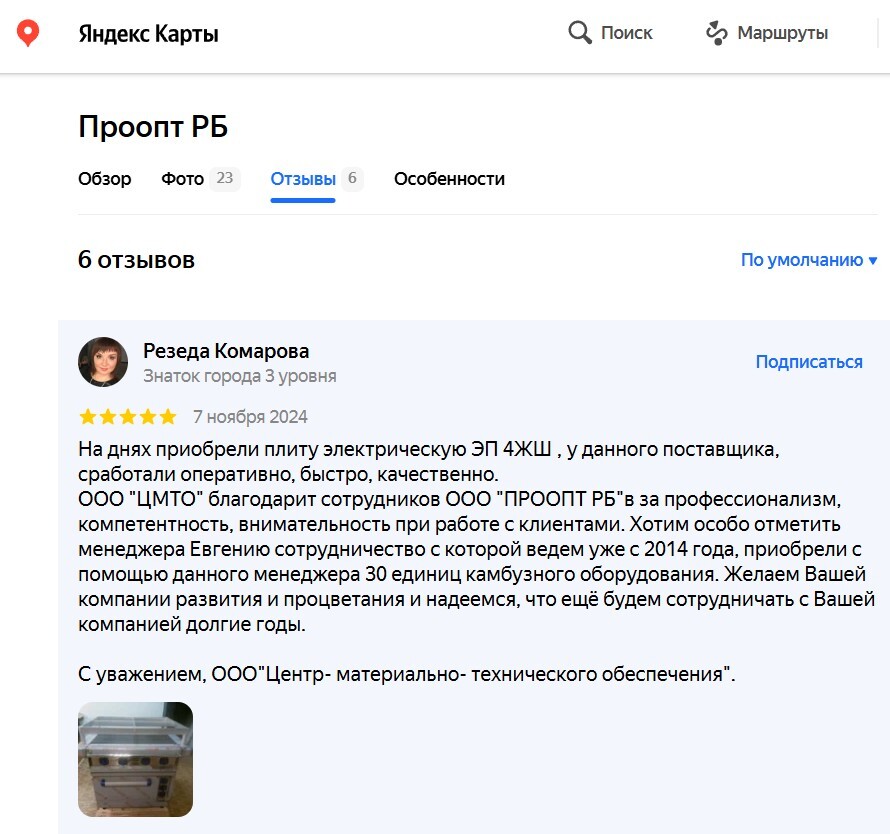Viewport: 890px width, 834px height.
Task: Switch to the Обзор tab
Action: click(x=104, y=179)
